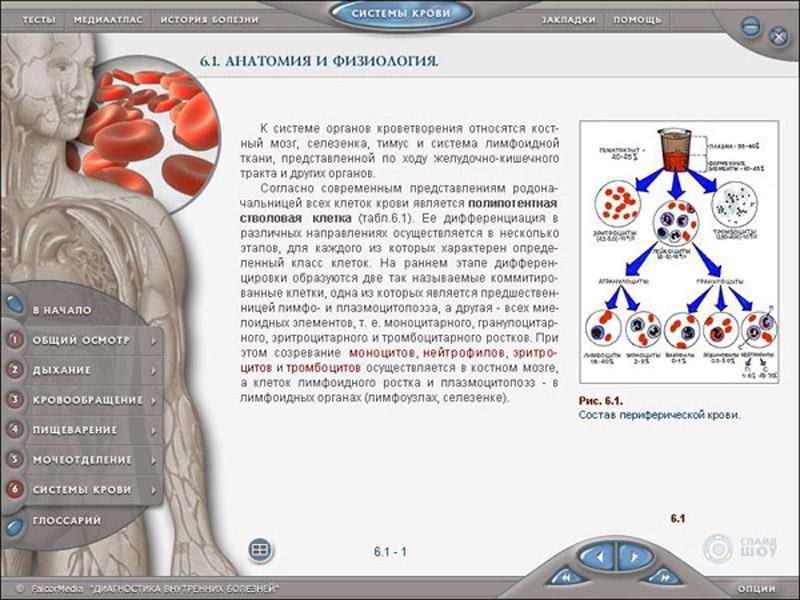Jump back with the rewind double-arrow button

[x=565, y=577]
